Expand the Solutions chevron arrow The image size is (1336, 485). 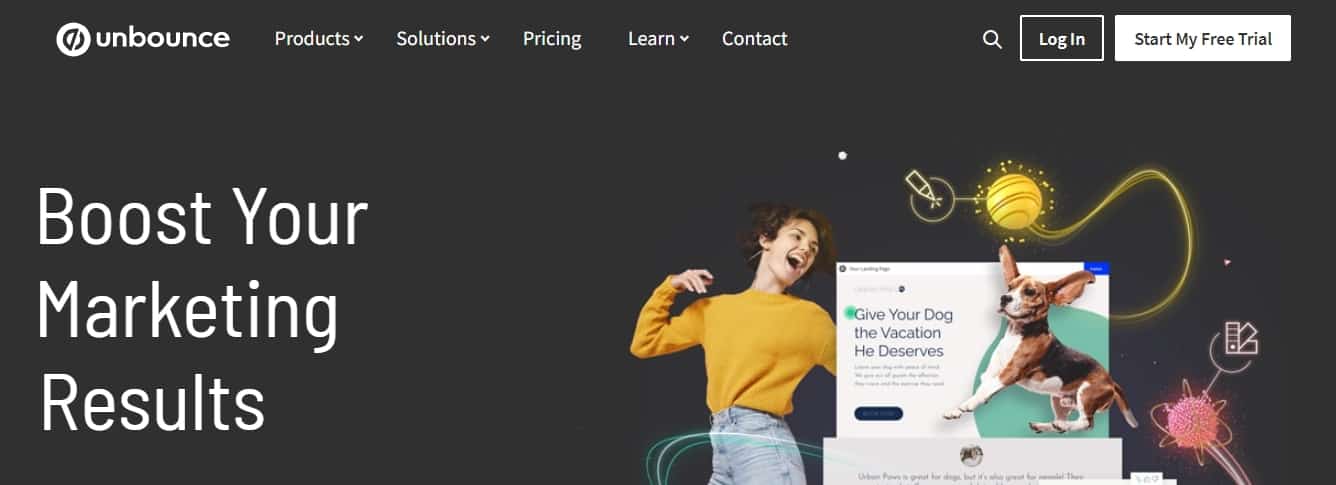(485, 39)
